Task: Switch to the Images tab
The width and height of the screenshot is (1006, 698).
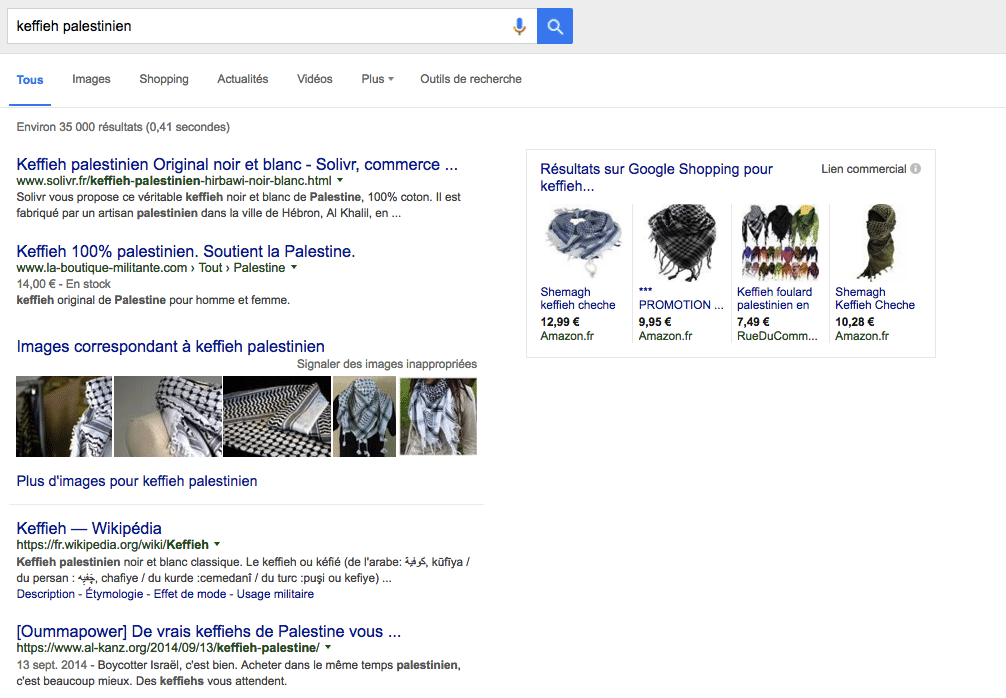Action: (91, 79)
